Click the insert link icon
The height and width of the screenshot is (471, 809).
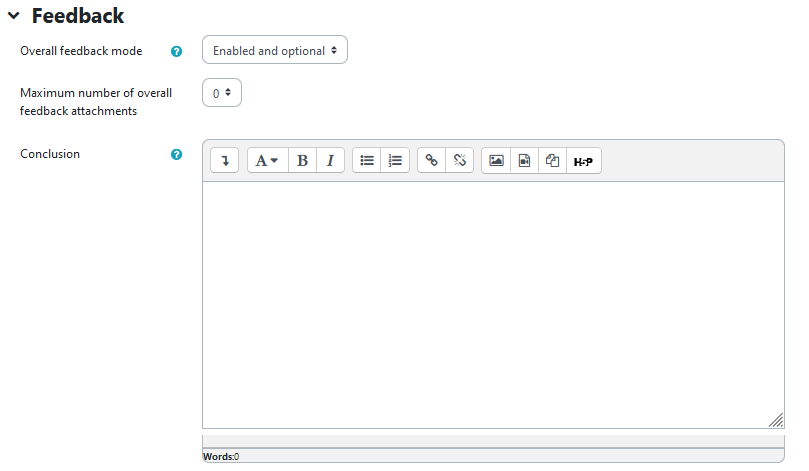point(432,160)
